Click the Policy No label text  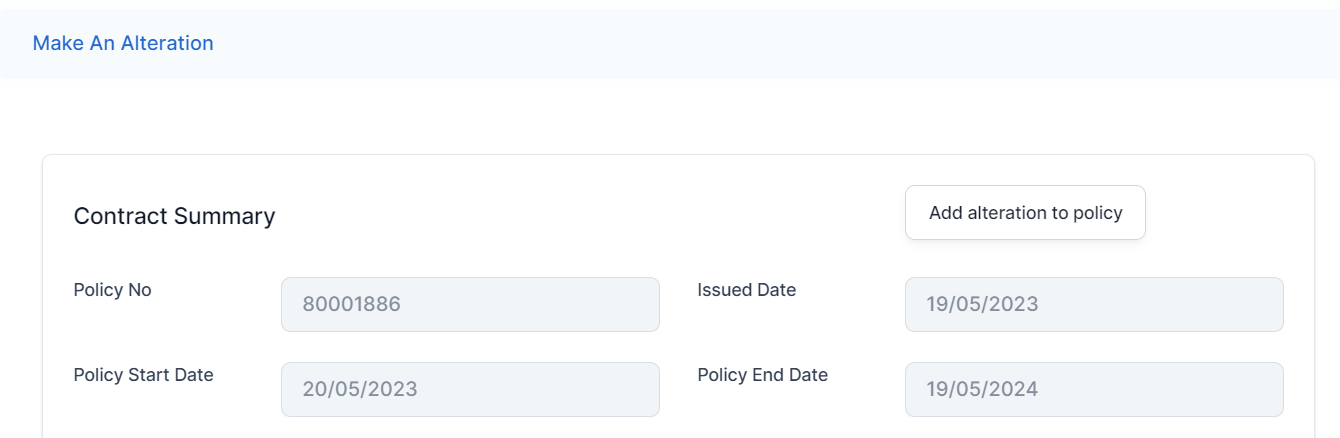click(113, 290)
